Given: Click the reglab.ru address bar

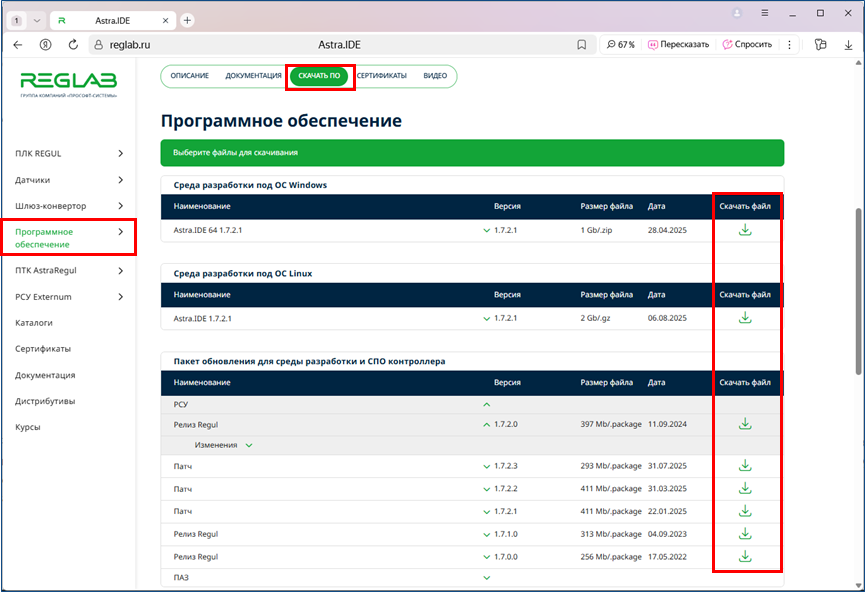Looking at the screenshot, I should click(300, 45).
